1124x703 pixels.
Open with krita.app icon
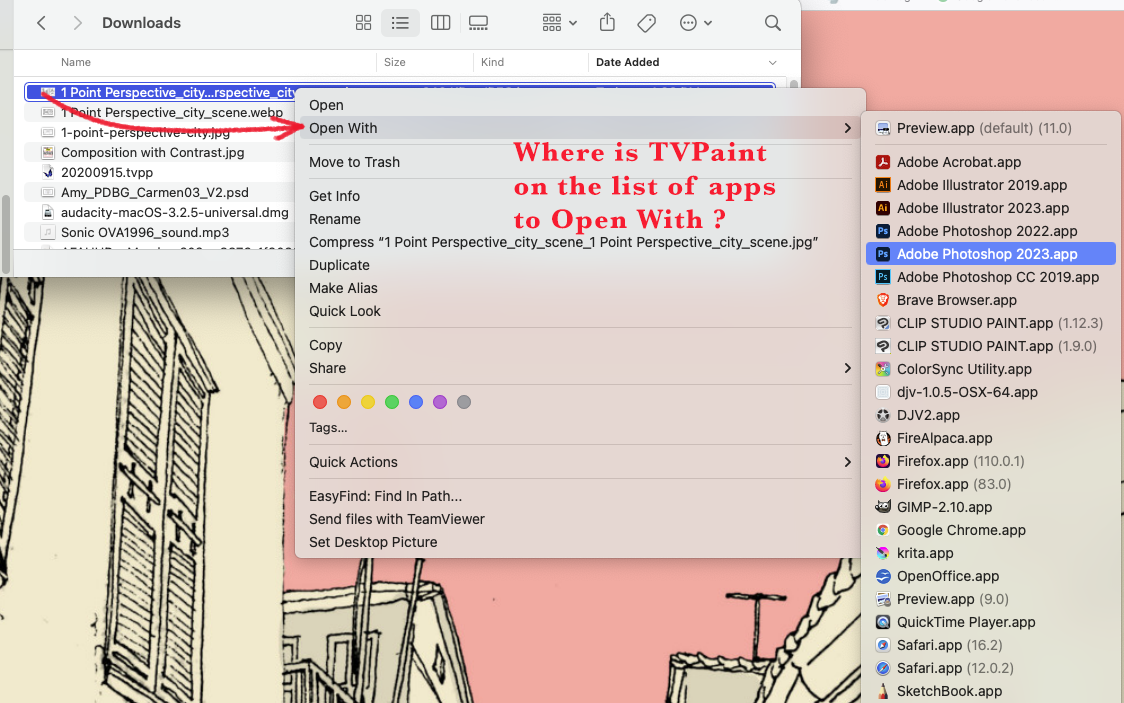click(883, 553)
